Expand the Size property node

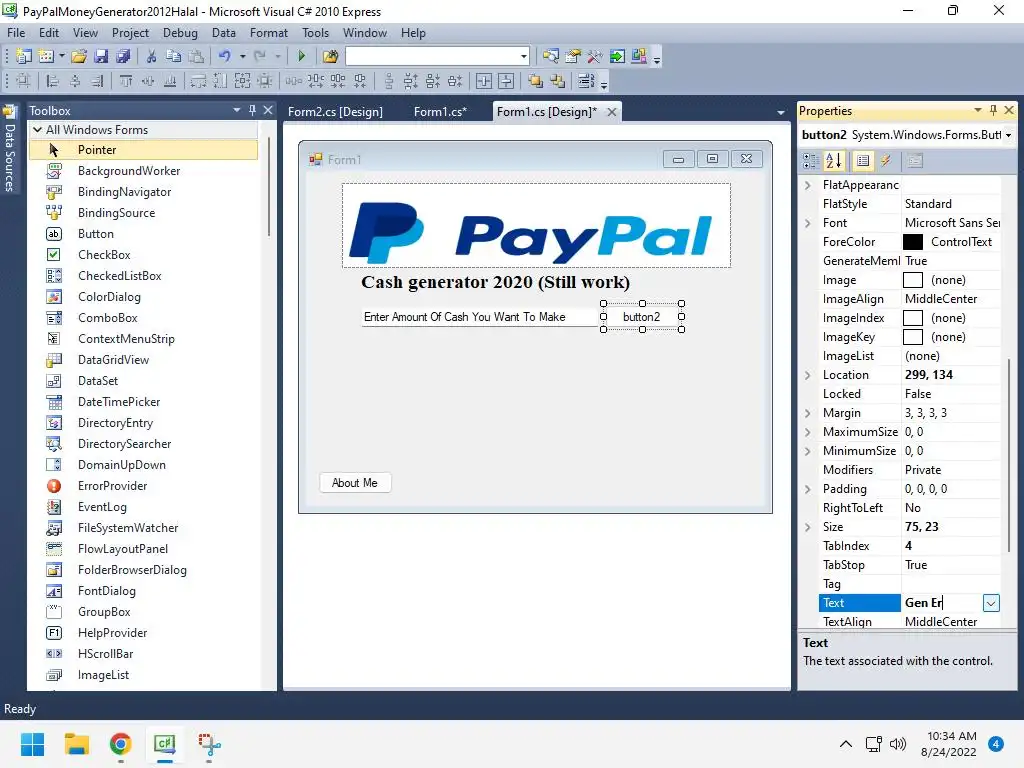[808, 527]
